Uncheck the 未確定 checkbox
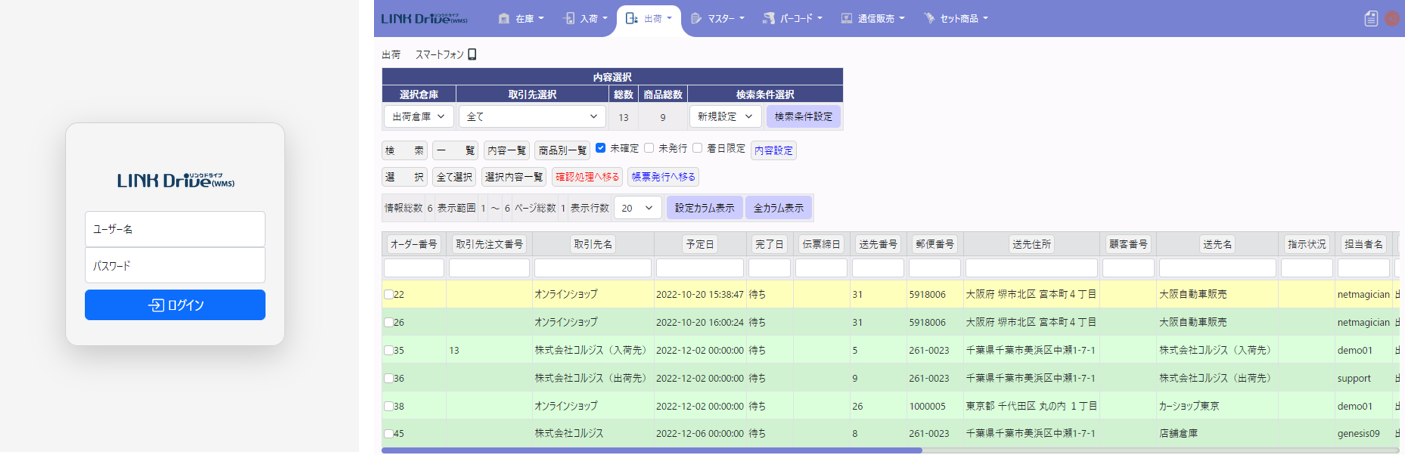1405x455 pixels. tap(601, 148)
